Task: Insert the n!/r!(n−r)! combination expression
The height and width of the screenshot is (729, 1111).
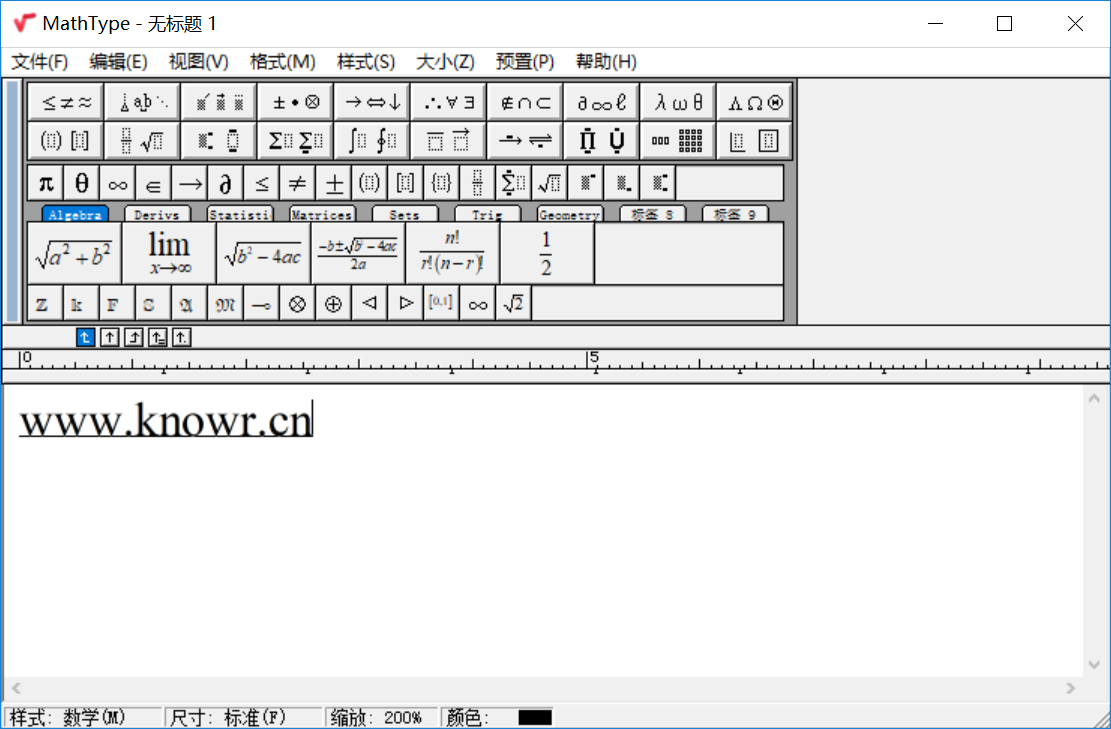Action: click(453, 254)
